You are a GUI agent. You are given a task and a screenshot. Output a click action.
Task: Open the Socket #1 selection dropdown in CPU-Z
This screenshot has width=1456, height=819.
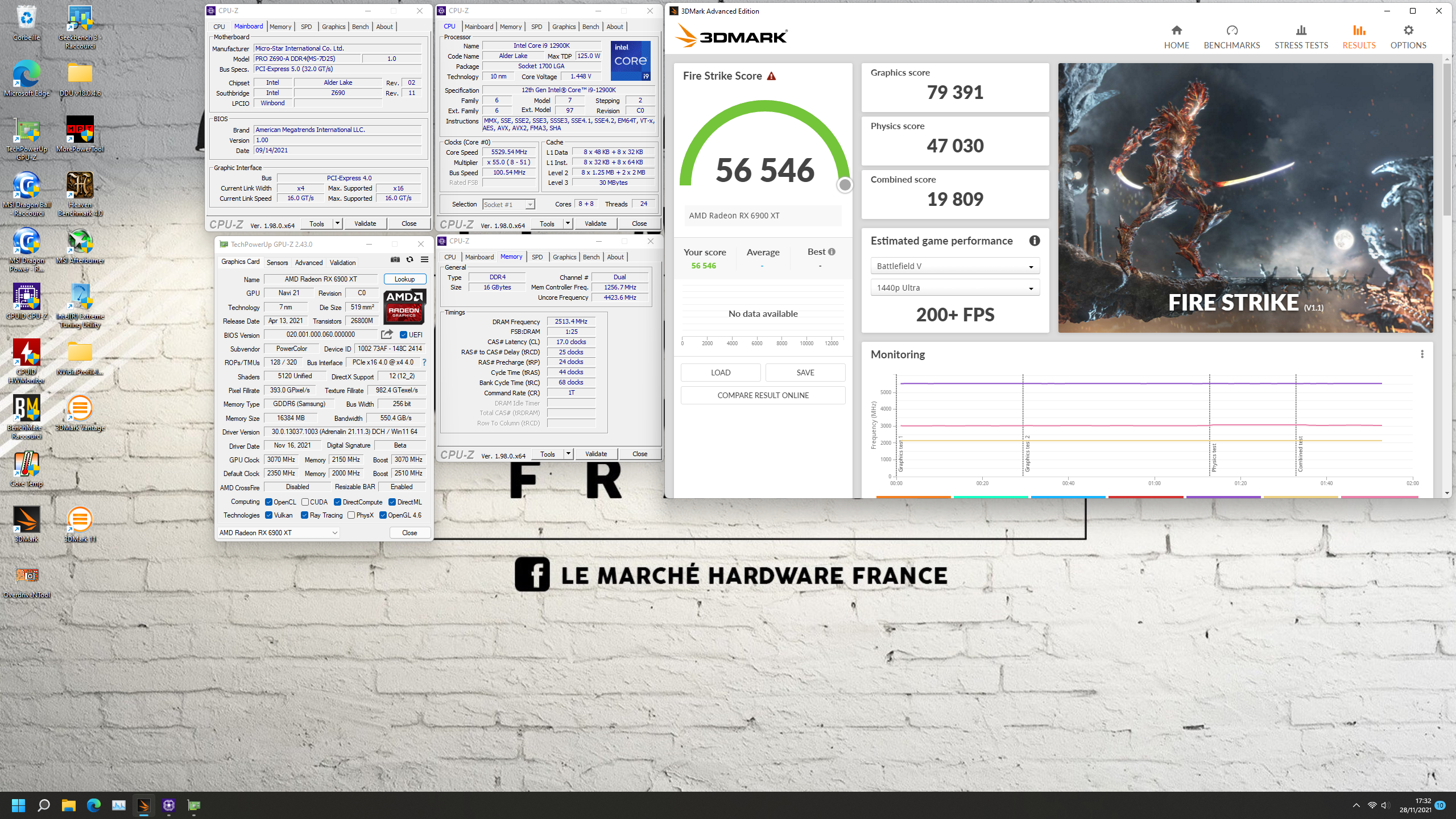[x=508, y=205]
